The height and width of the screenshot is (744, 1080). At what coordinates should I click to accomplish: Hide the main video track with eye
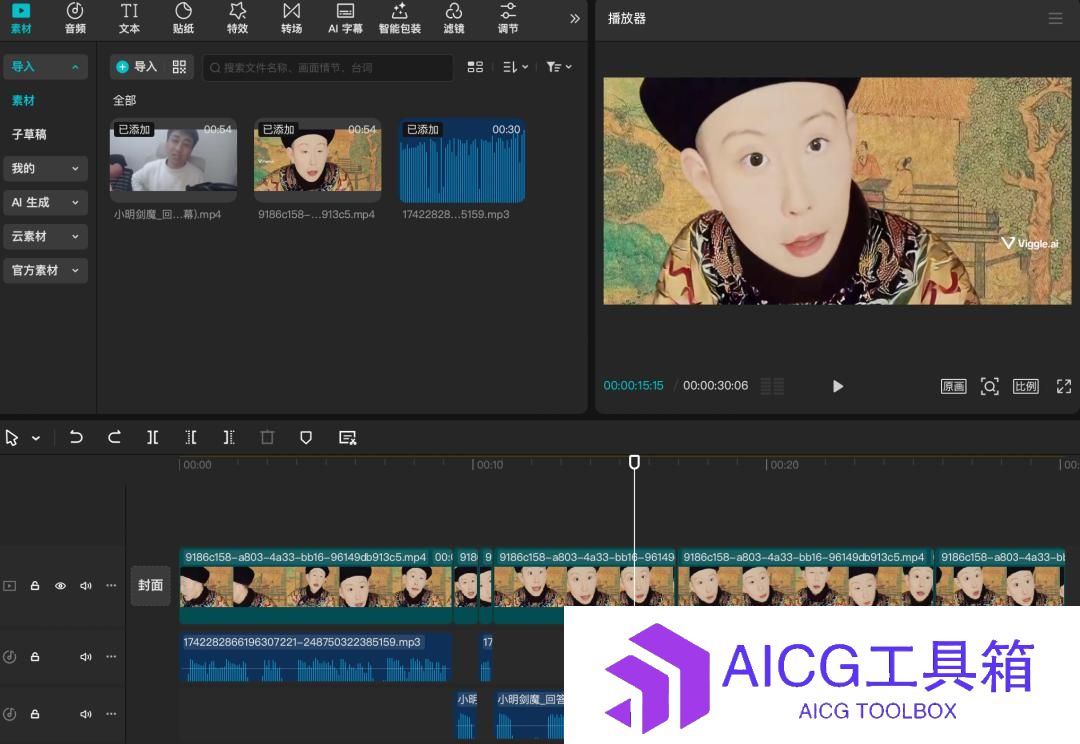61,586
